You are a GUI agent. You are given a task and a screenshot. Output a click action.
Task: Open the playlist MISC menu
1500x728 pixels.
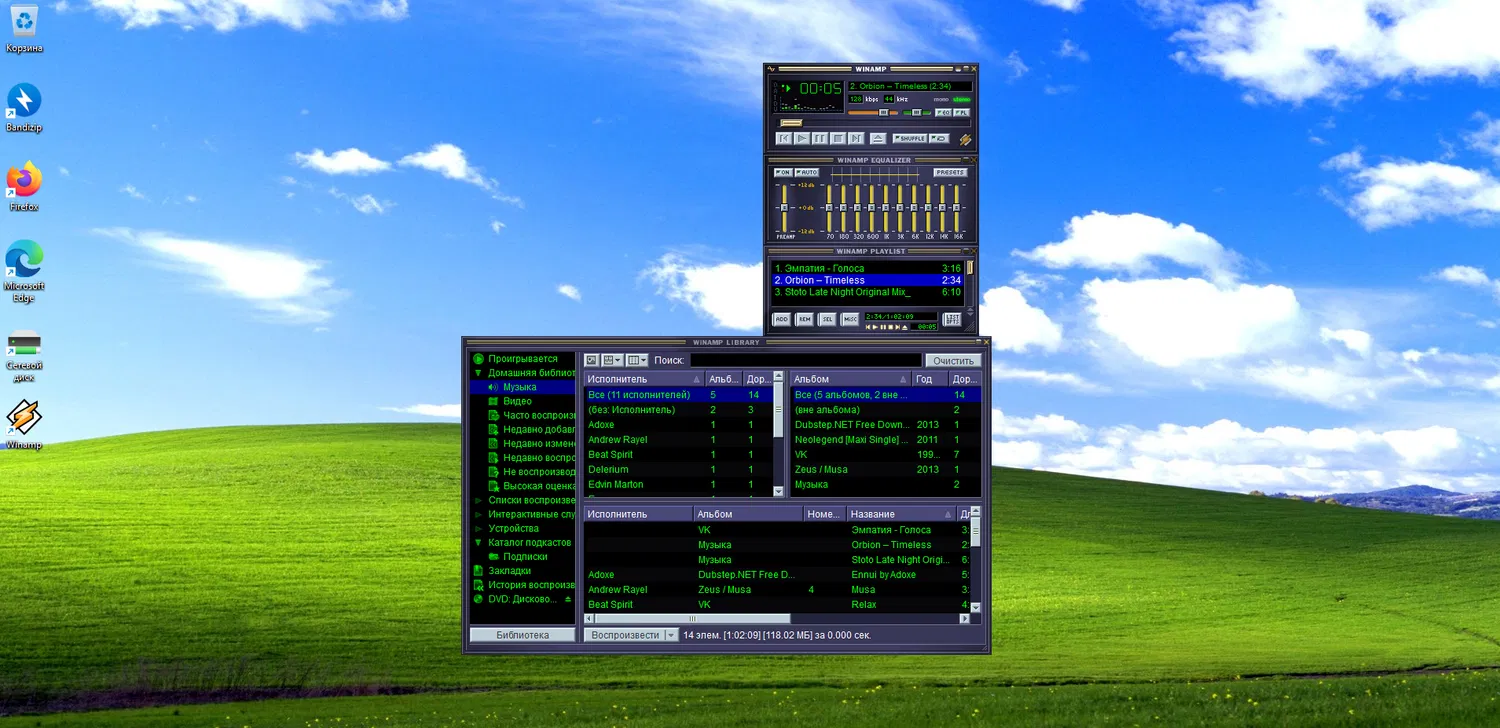851,320
